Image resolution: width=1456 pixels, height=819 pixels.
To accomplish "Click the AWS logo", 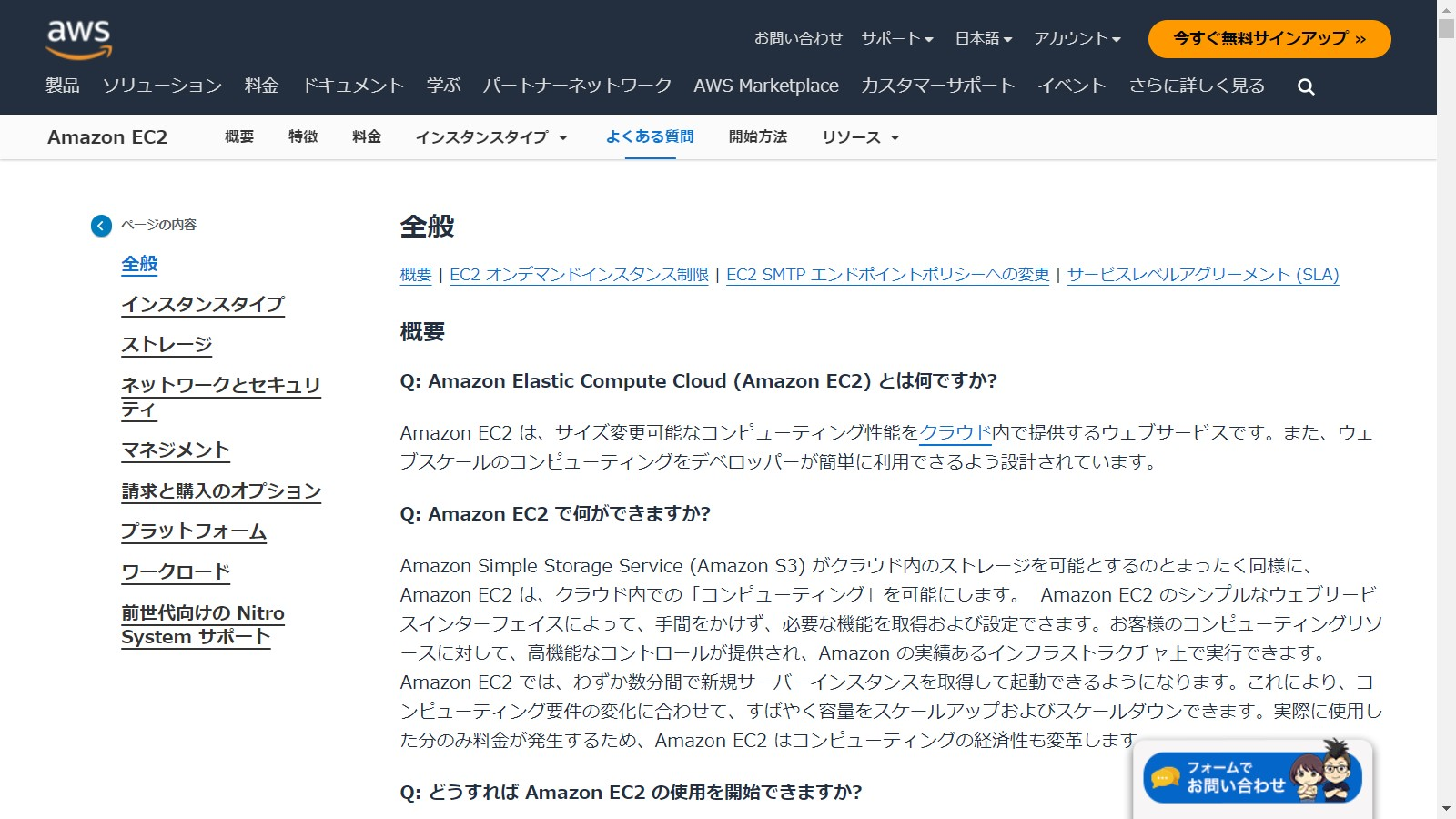I will click(x=79, y=39).
